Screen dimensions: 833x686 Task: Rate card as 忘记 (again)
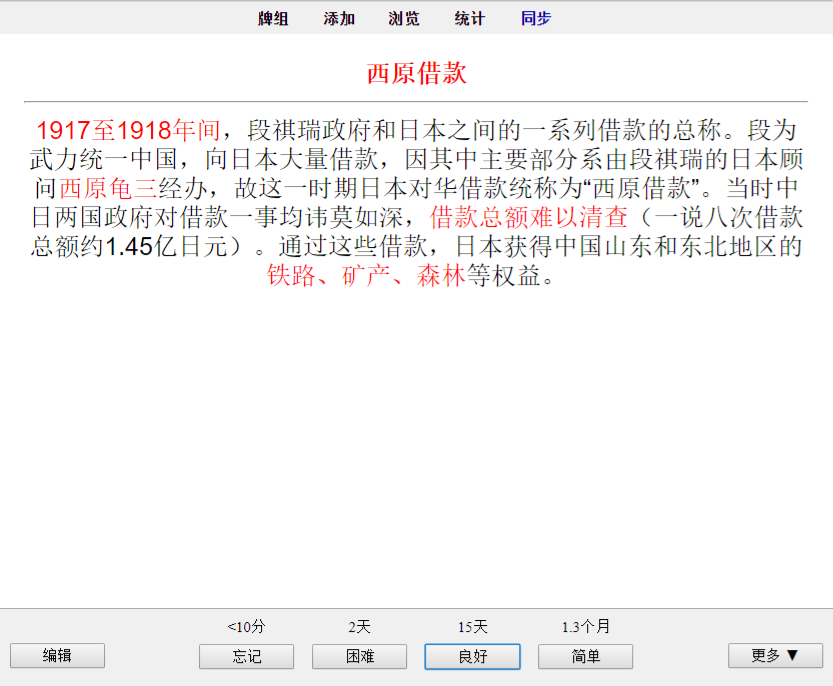pos(246,656)
